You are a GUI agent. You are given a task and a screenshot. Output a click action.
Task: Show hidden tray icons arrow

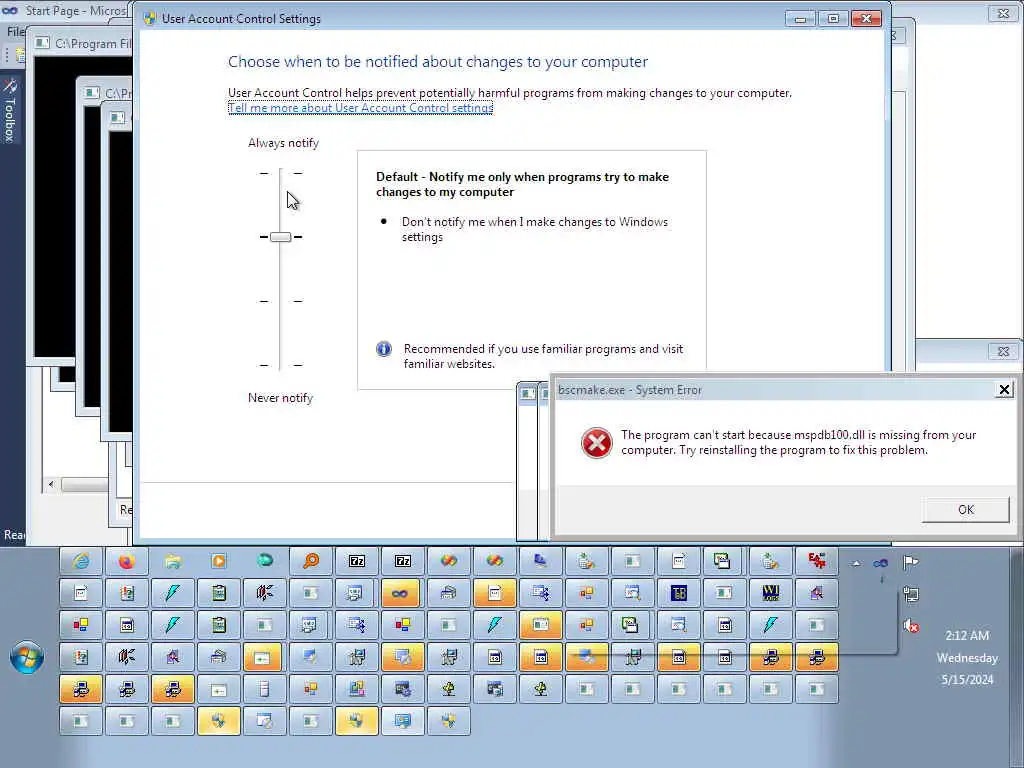coord(856,563)
